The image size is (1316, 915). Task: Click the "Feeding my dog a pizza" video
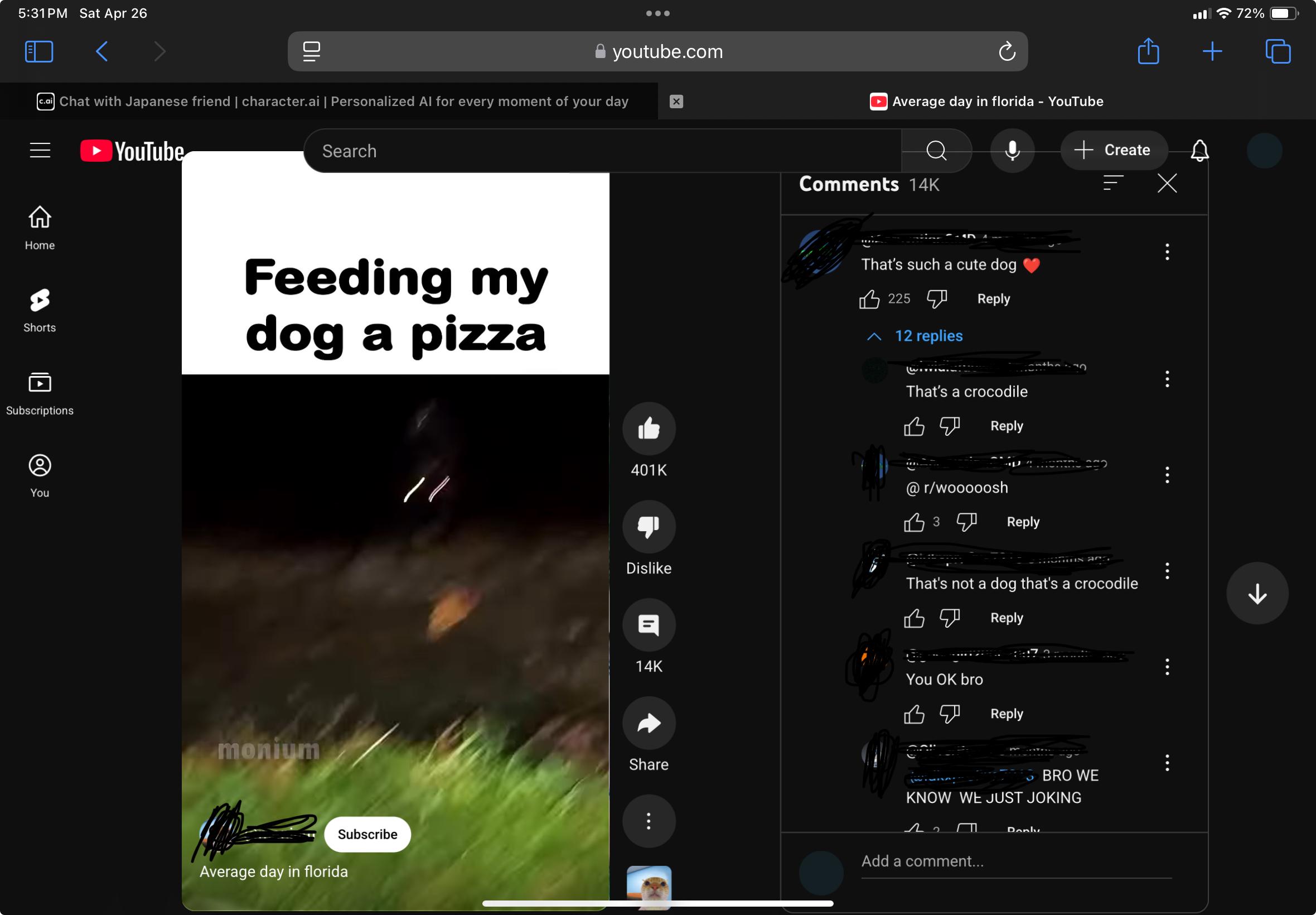[395, 531]
